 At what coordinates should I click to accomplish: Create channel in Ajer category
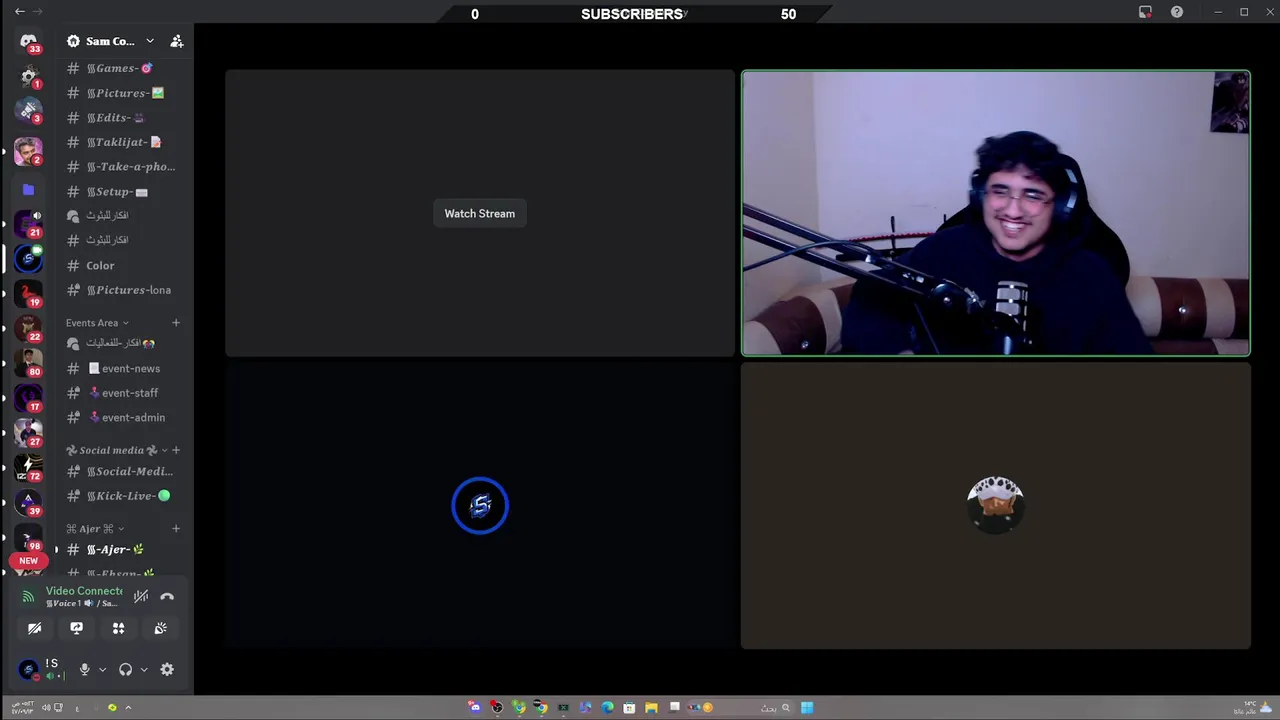click(x=176, y=528)
